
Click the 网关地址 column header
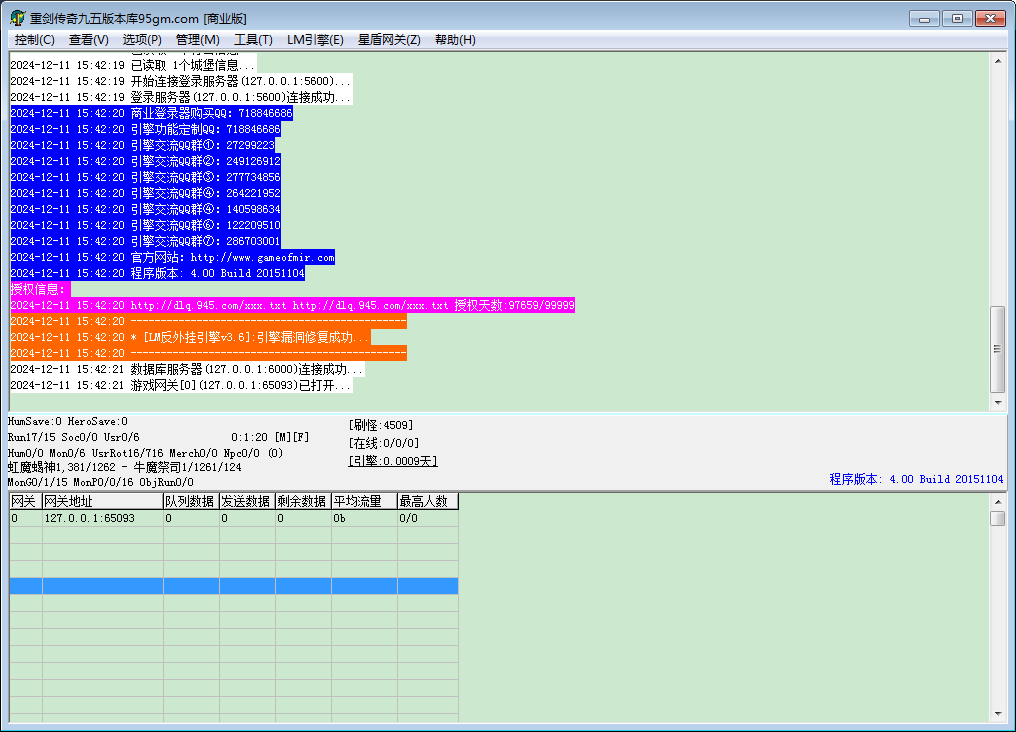click(102, 501)
